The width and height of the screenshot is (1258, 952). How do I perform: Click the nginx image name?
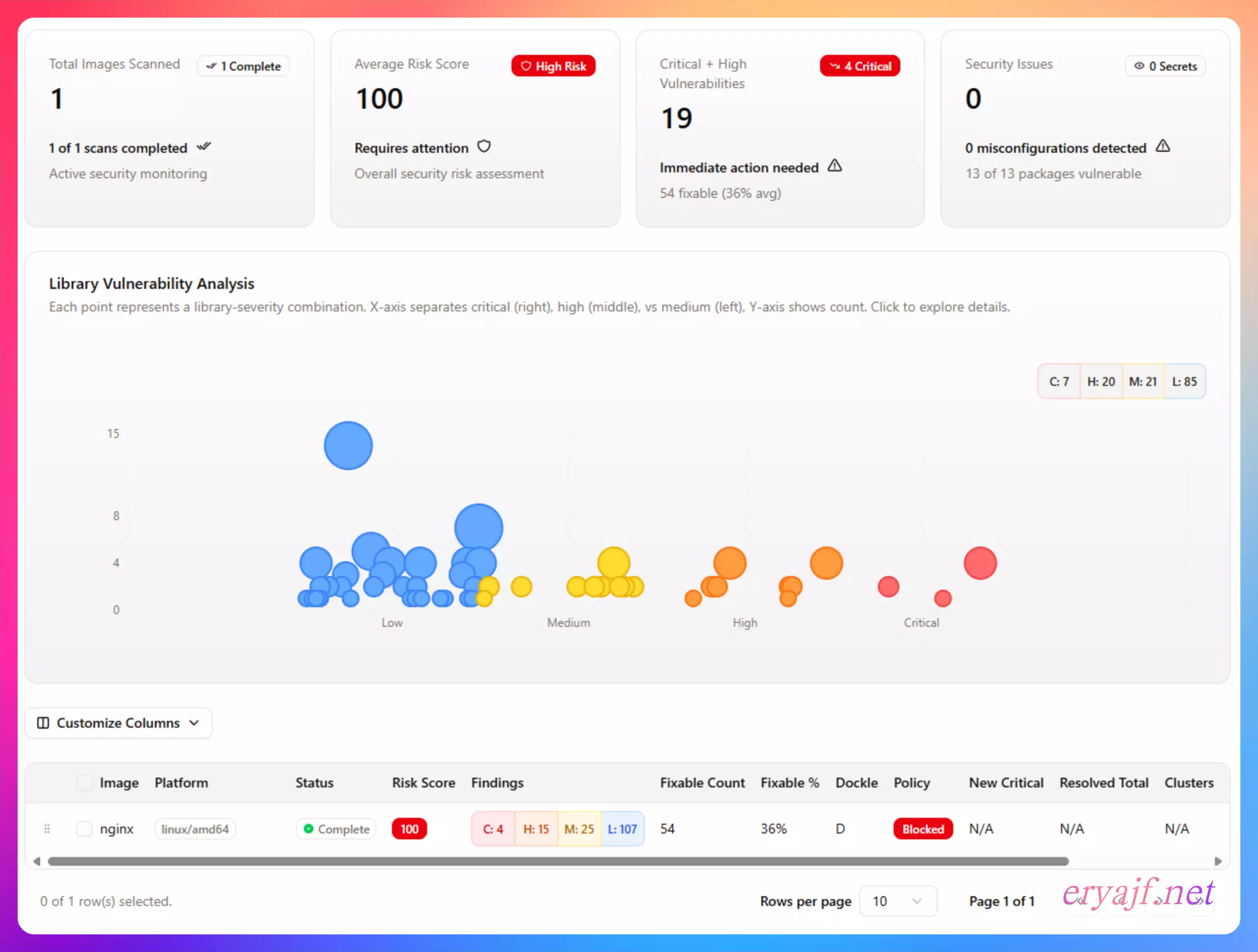pos(117,829)
